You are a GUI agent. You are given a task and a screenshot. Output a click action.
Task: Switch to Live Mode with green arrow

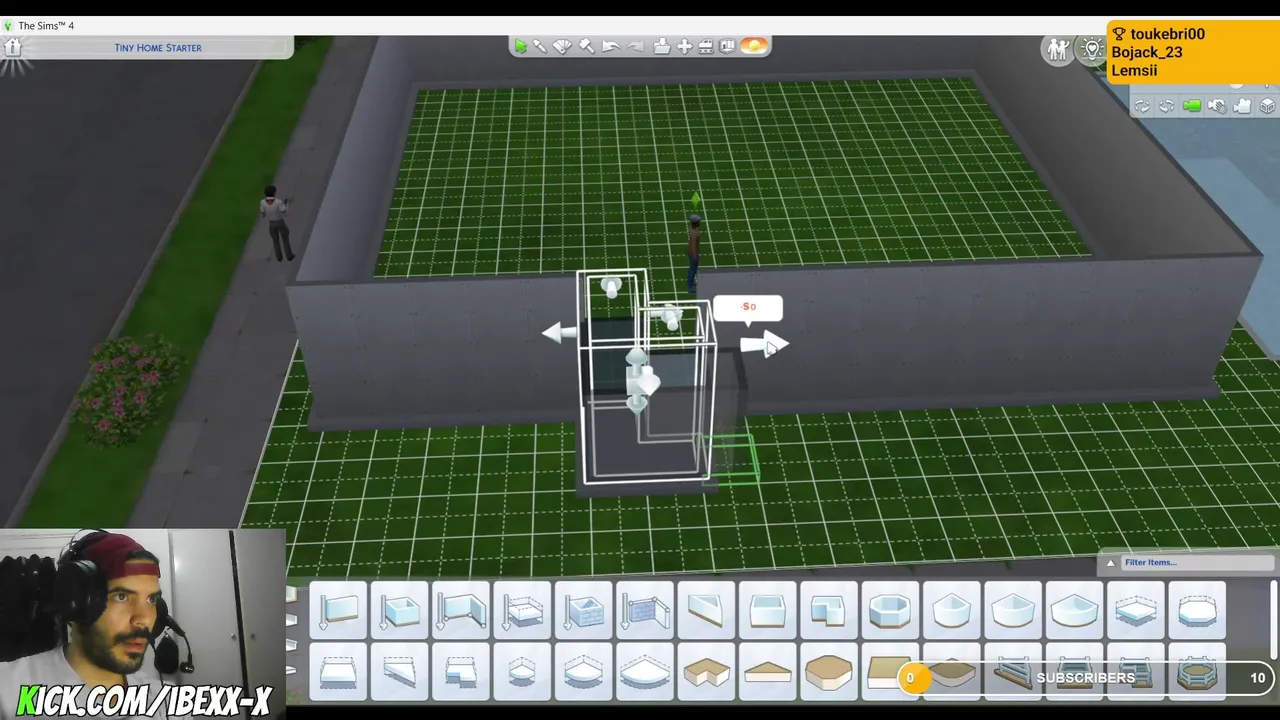[x=521, y=46]
